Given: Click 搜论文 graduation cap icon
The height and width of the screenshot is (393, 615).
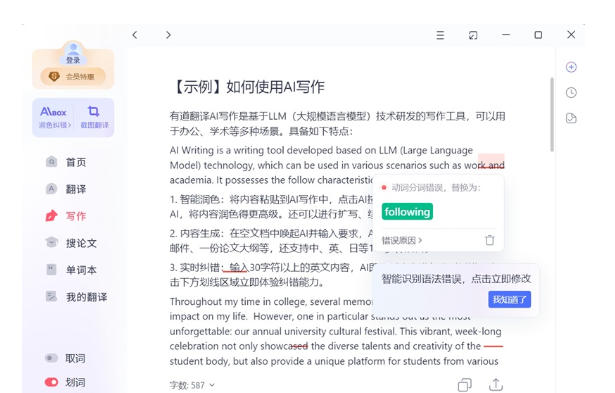Looking at the screenshot, I should coord(51,242).
